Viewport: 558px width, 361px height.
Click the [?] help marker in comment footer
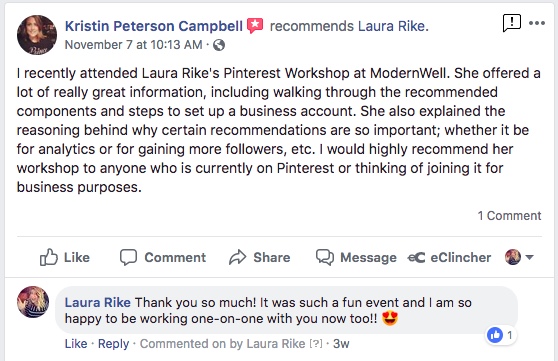316,344
